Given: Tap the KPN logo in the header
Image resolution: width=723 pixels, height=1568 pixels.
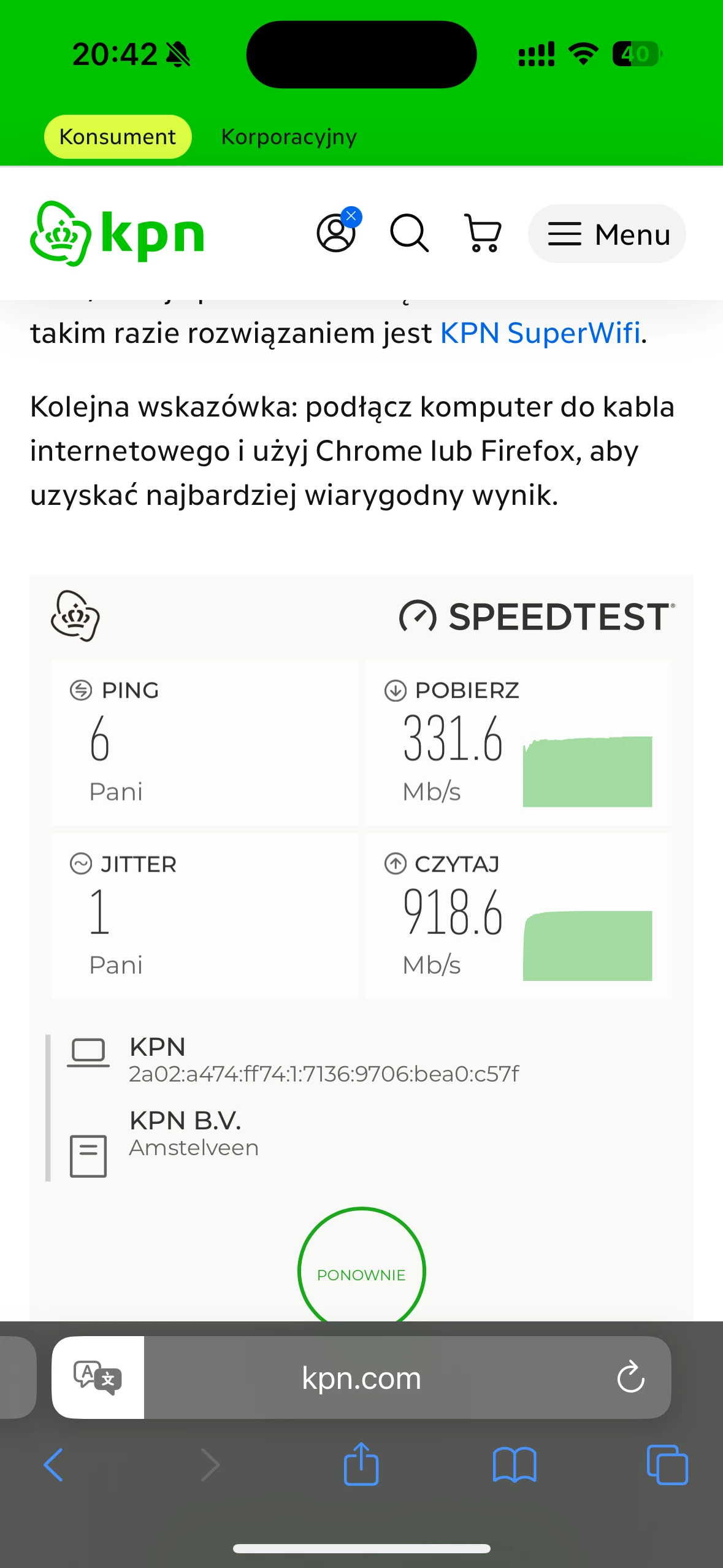Looking at the screenshot, I should coord(117,234).
